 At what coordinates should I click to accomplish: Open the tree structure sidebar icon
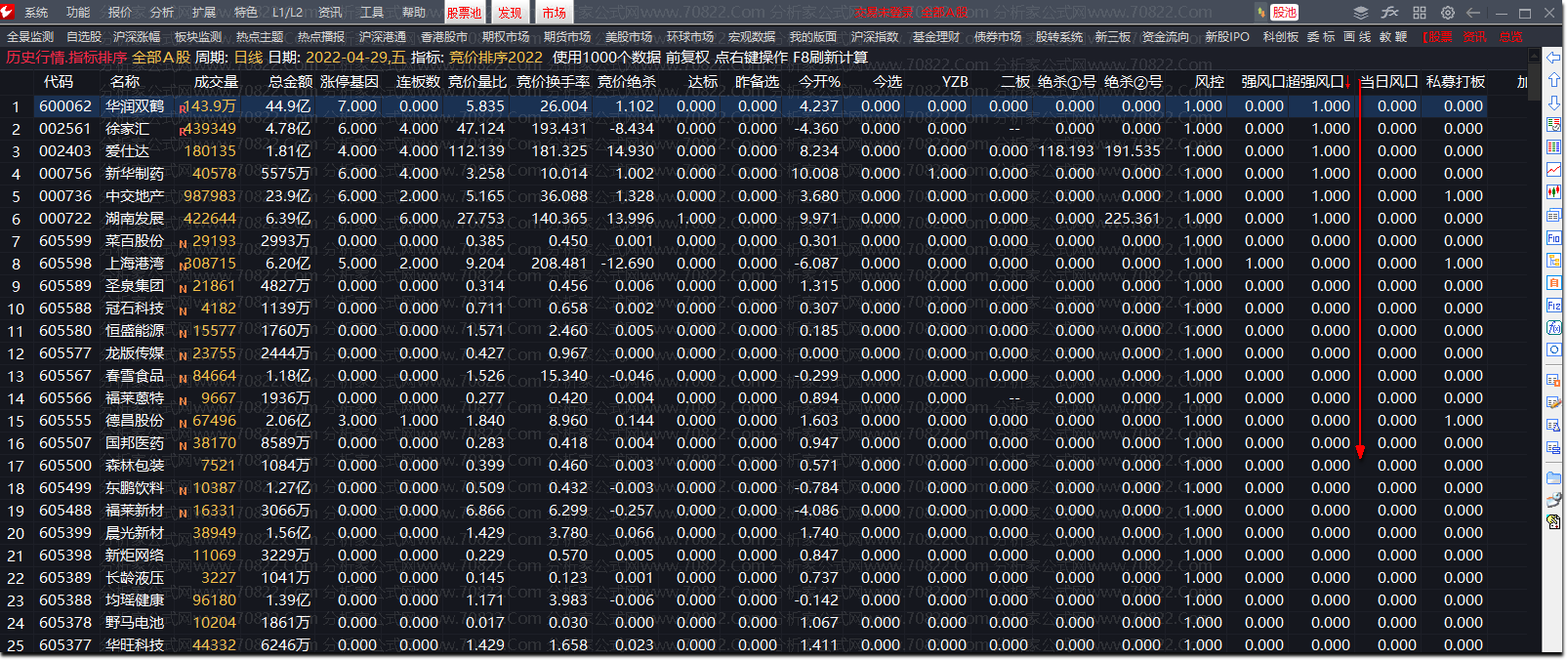click(x=1553, y=260)
